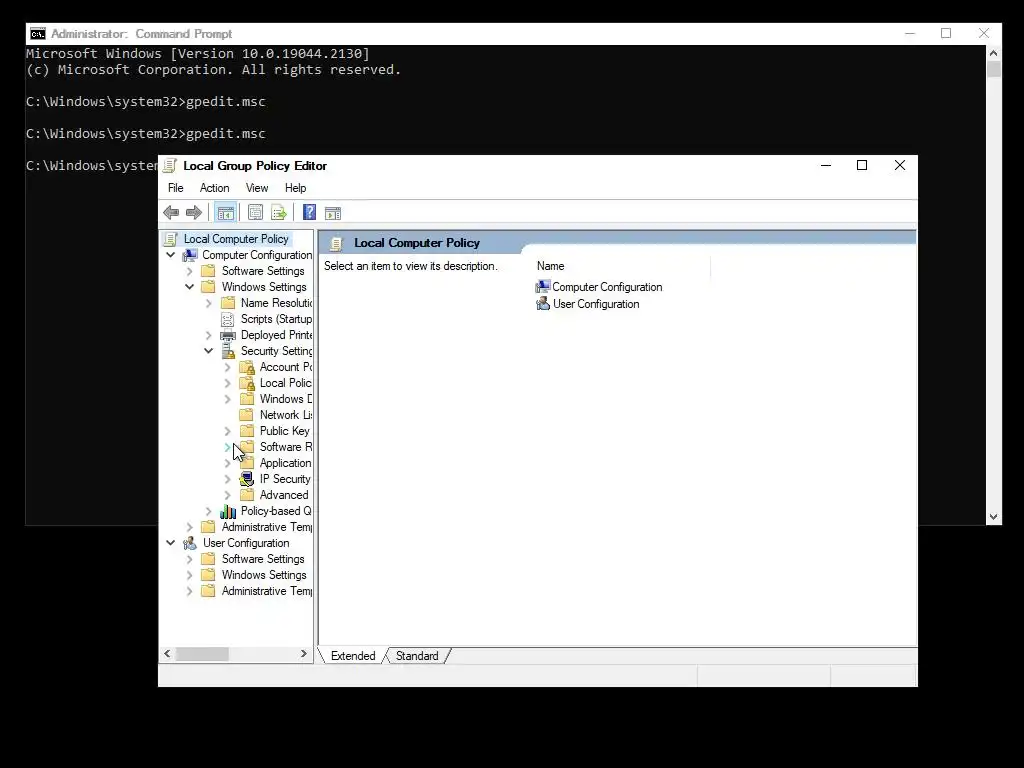Collapse User Configuration node
The width and height of the screenshot is (1024, 768).
[x=170, y=543]
